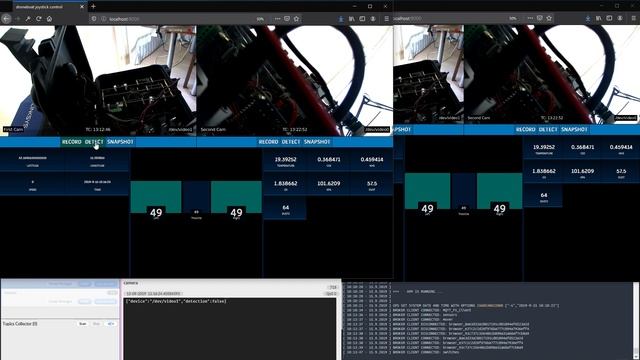Select 0.459414 reading in left window
The height and width of the screenshot is (360, 640).
pos(372,160)
